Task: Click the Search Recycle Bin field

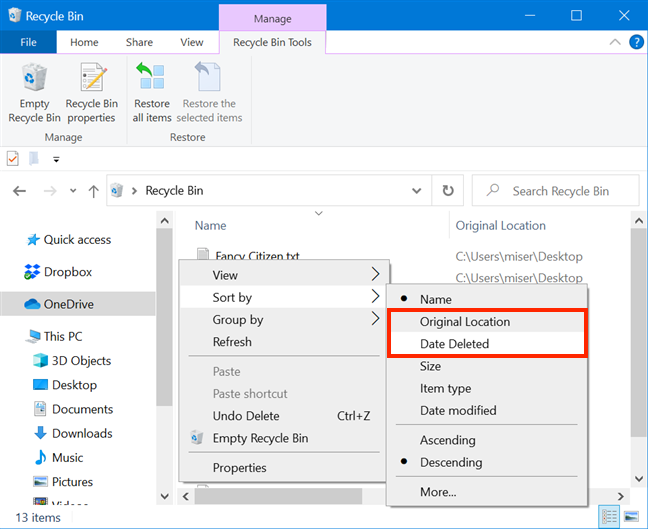Action: [555, 191]
